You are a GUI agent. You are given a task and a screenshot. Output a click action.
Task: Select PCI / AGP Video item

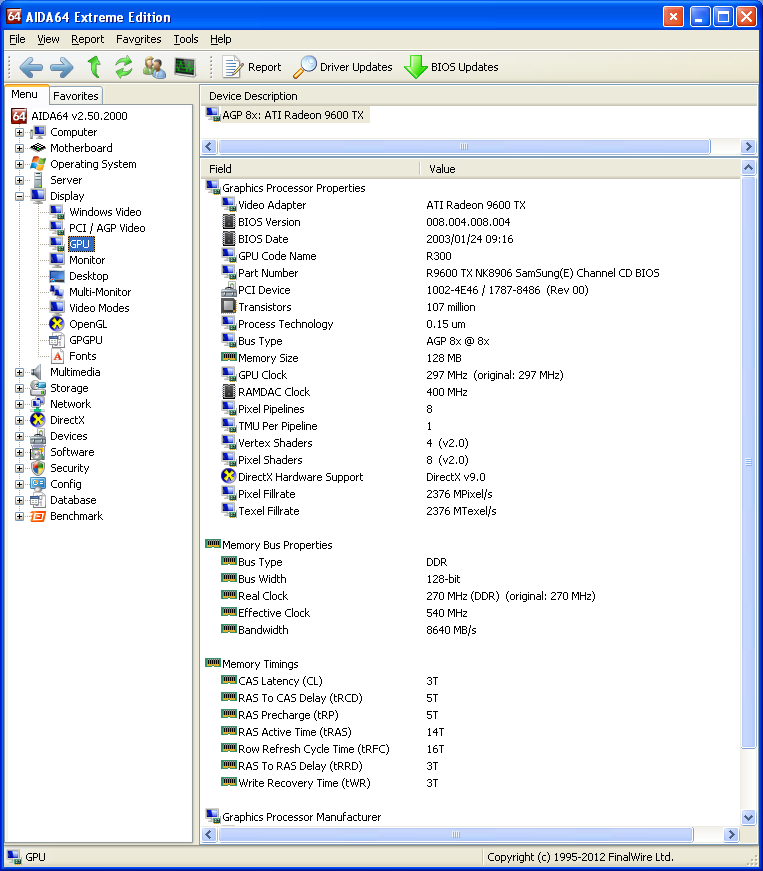[107, 228]
